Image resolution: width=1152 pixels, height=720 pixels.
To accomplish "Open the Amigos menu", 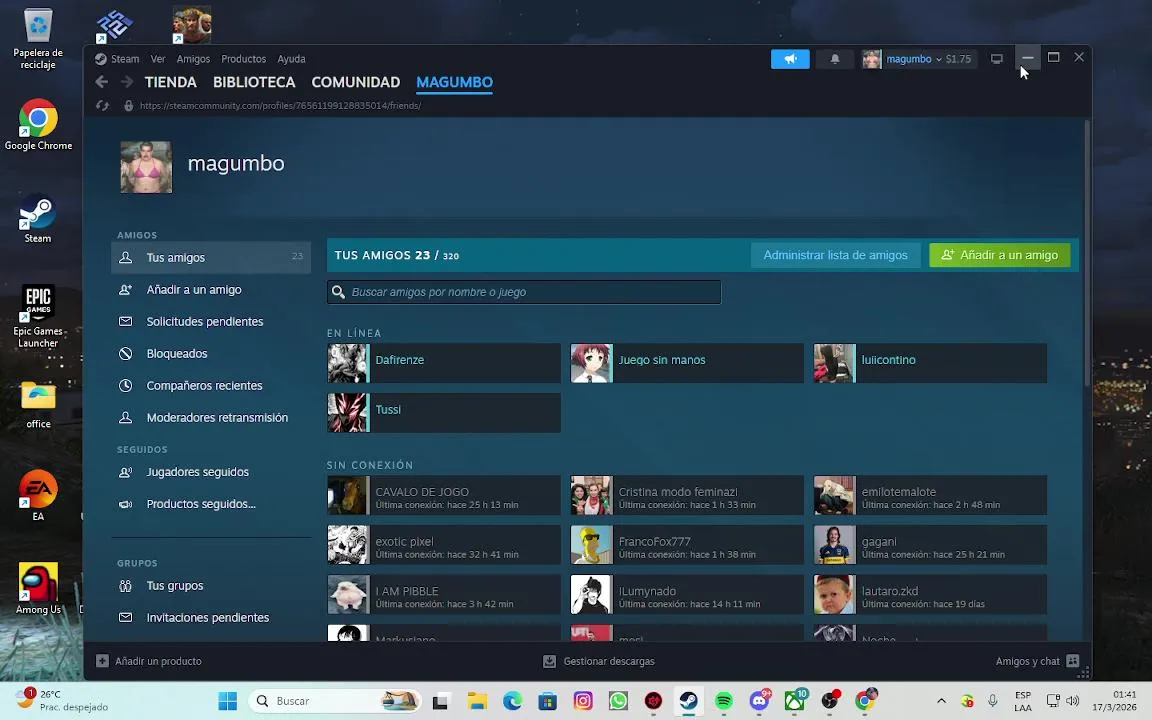I will [193, 59].
